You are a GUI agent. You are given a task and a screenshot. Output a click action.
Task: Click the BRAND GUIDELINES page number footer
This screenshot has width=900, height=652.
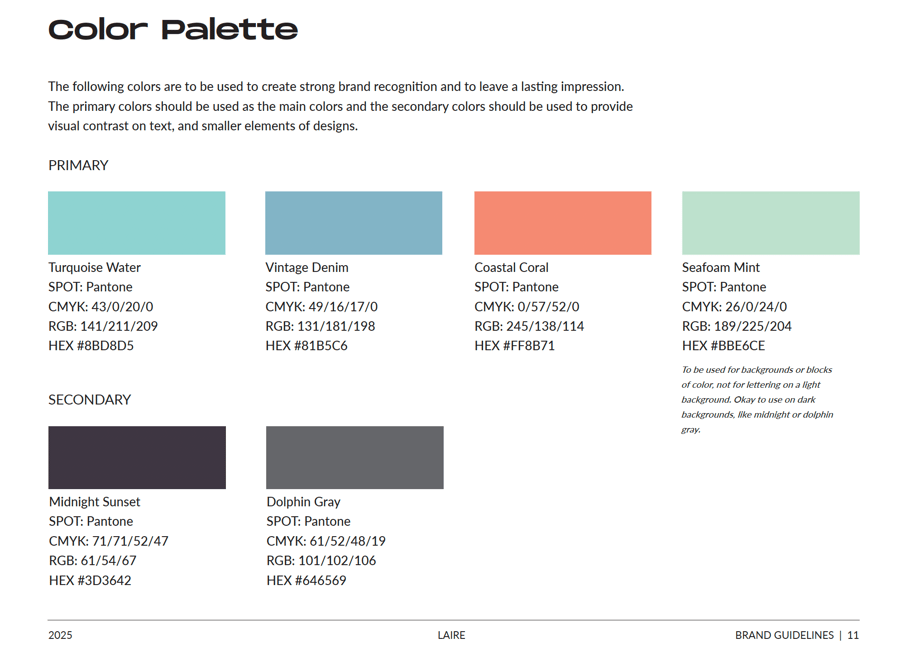[x=796, y=635]
